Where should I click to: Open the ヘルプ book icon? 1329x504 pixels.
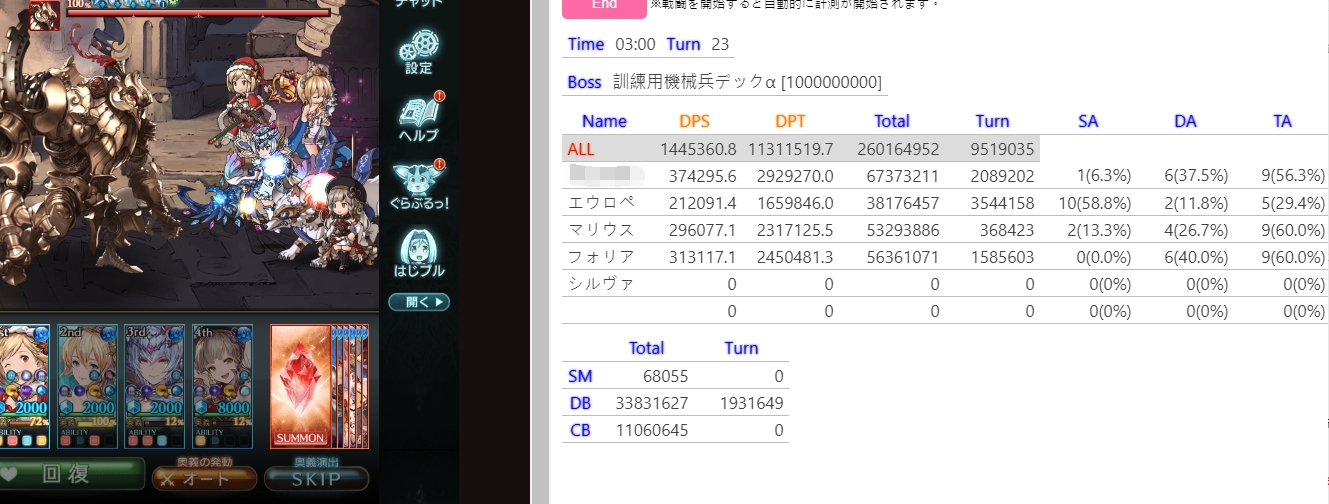(420, 116)
